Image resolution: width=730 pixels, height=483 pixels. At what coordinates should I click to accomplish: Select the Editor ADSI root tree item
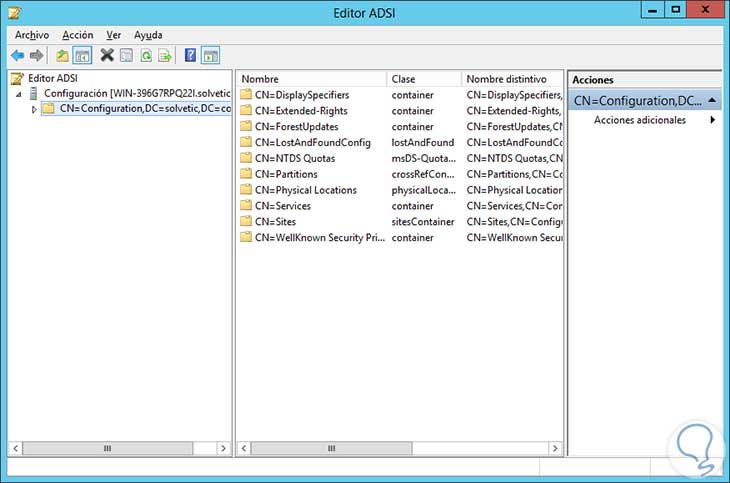pyautogui.click(x=53, y=78)
